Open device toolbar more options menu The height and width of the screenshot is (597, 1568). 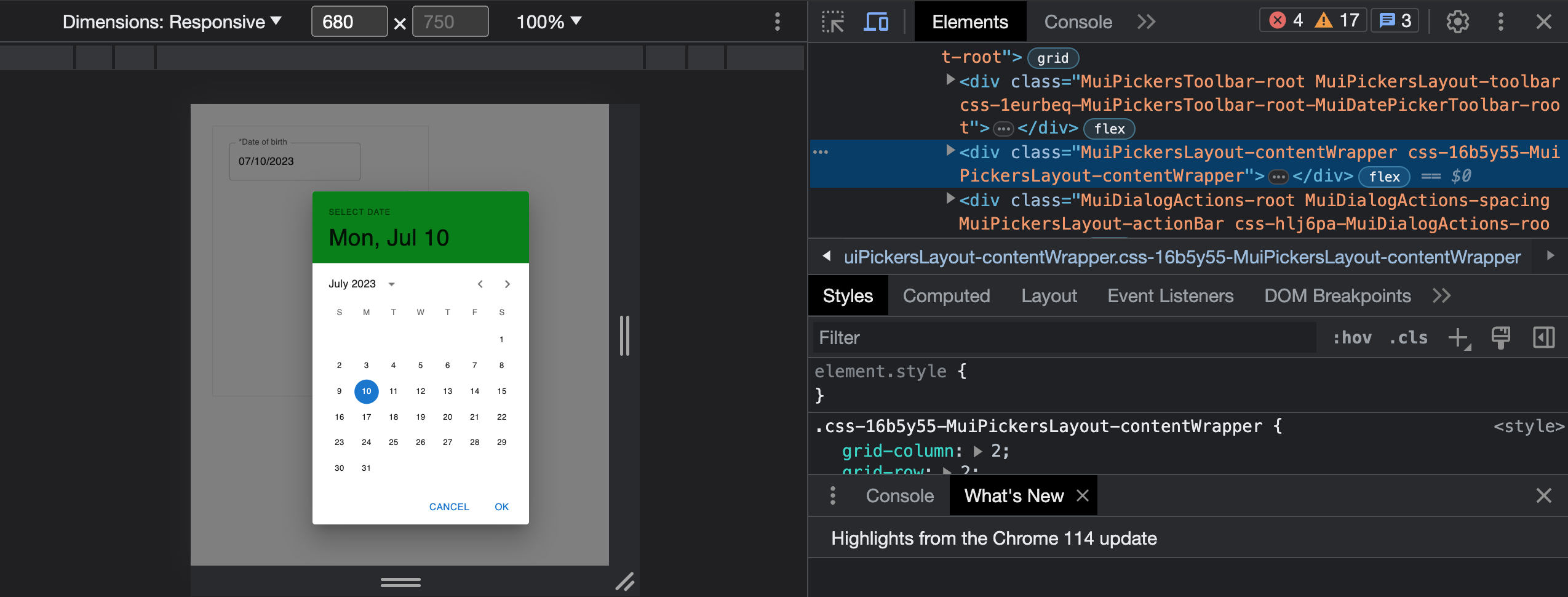778,22
